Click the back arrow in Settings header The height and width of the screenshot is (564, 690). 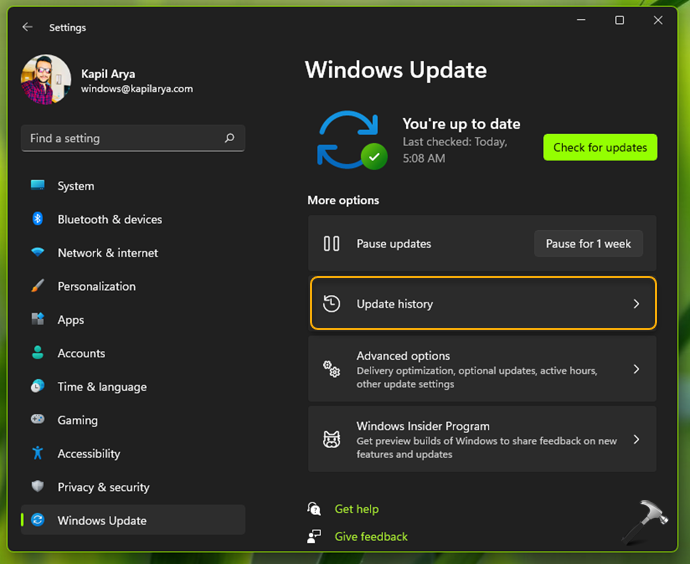coord(27,27)
